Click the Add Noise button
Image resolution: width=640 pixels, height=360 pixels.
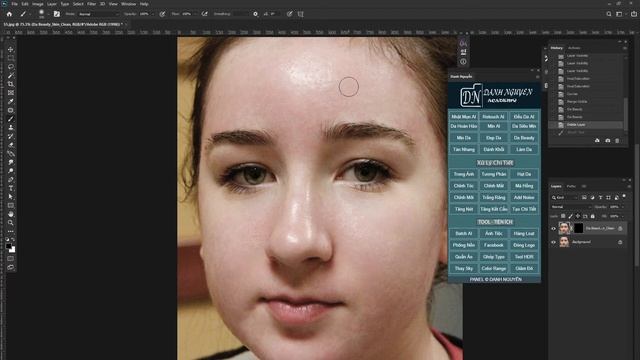(x=524, y=198)
